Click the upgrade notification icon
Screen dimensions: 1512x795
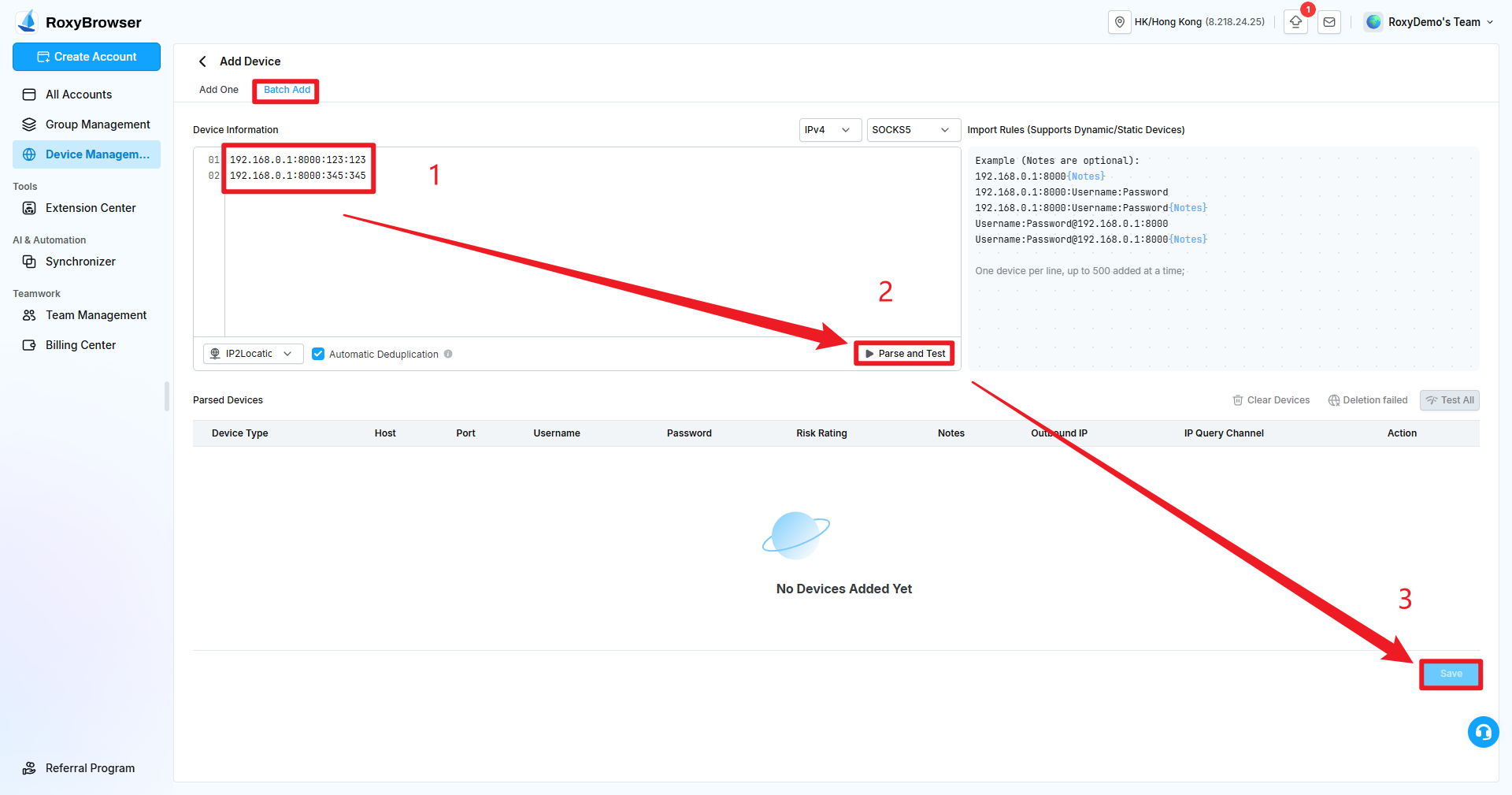[x=1295, y=22]
